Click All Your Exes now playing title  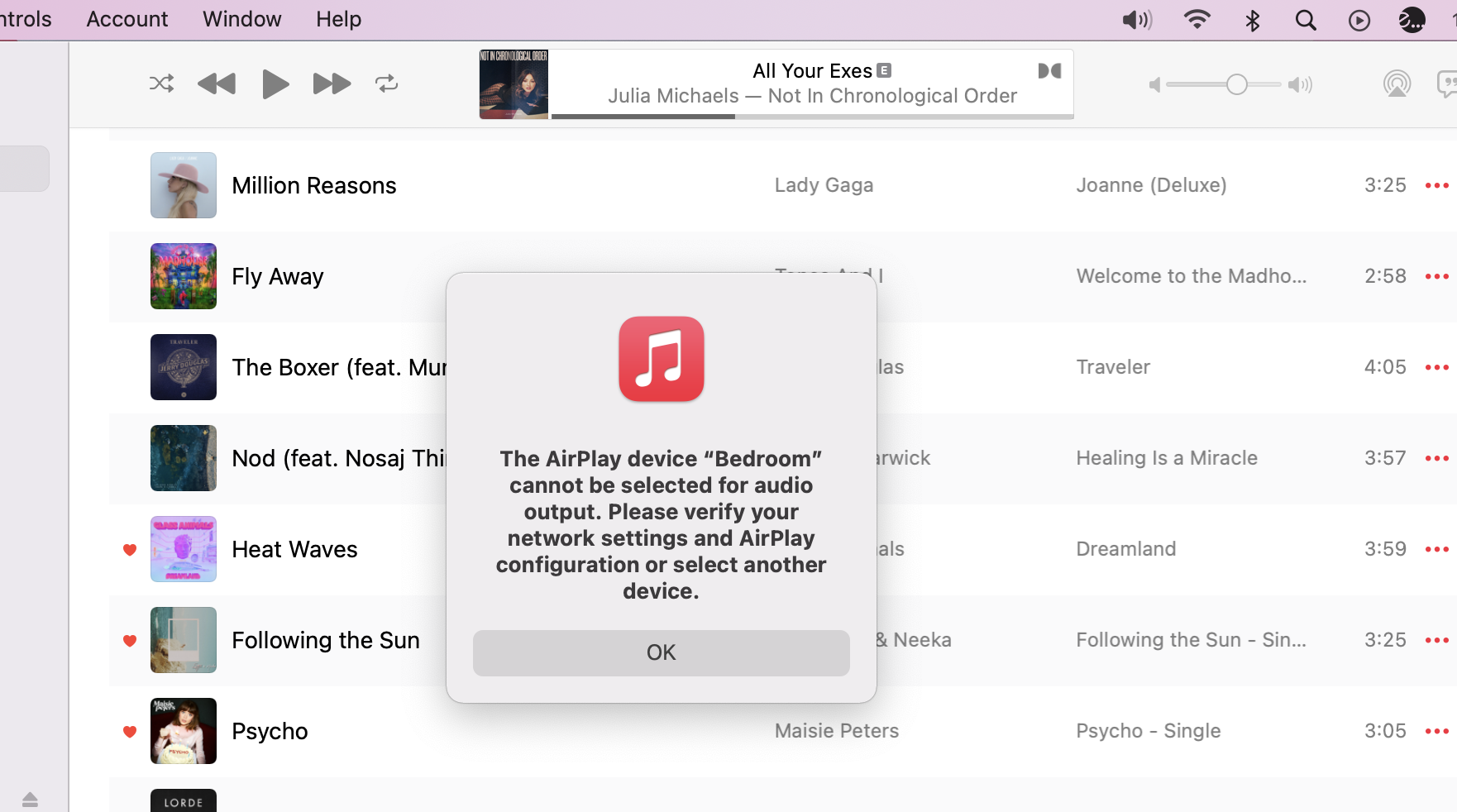812,71
